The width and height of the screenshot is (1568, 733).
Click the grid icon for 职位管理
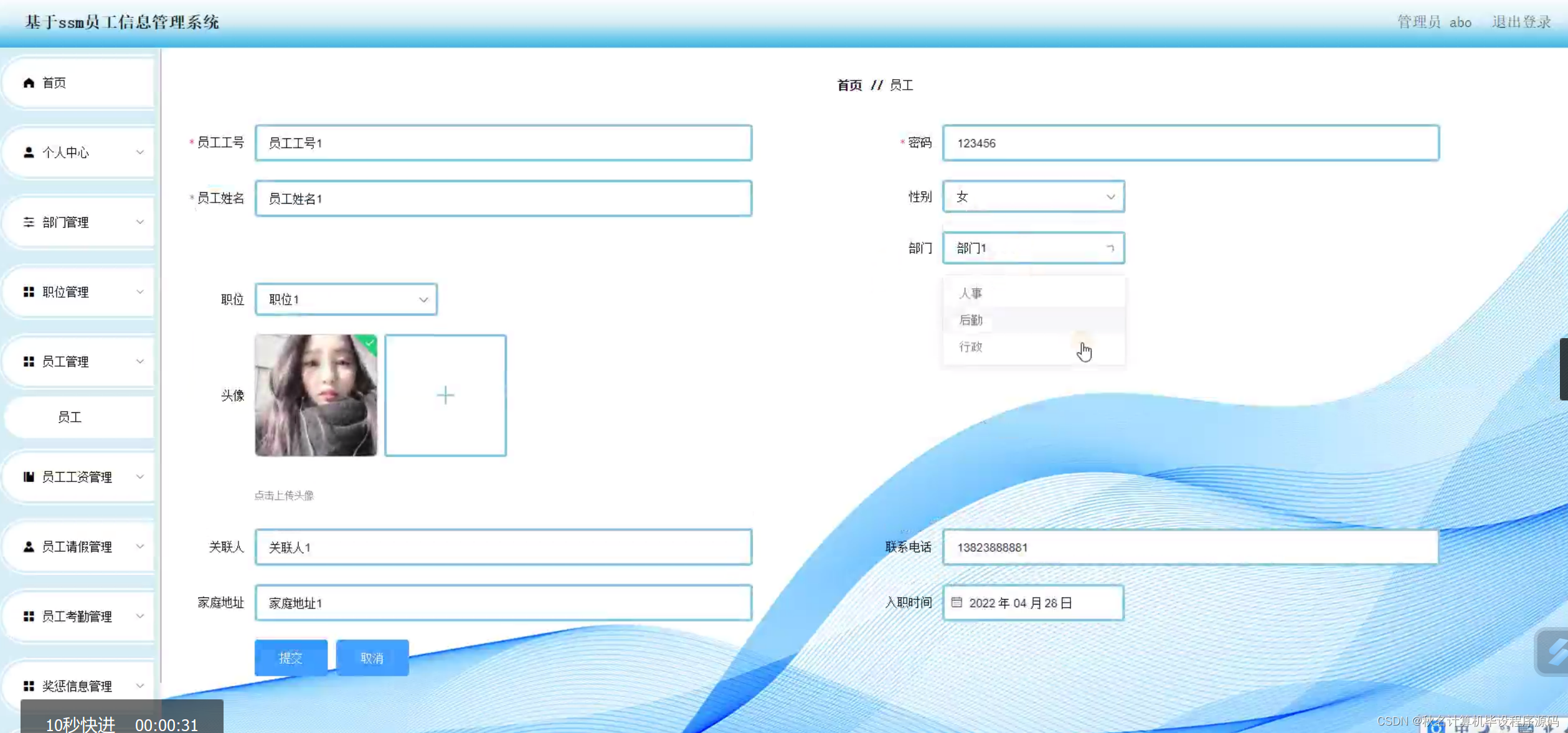(x=29, y=292)
